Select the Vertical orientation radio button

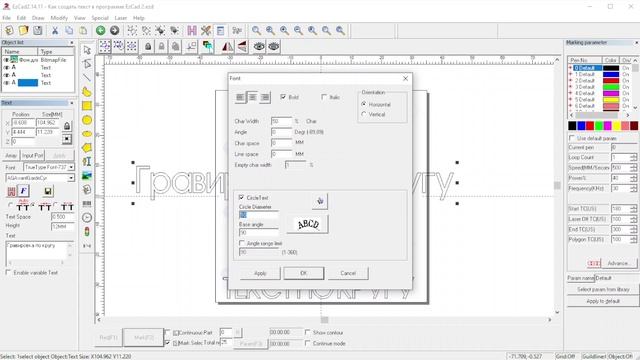coord(364,114)
